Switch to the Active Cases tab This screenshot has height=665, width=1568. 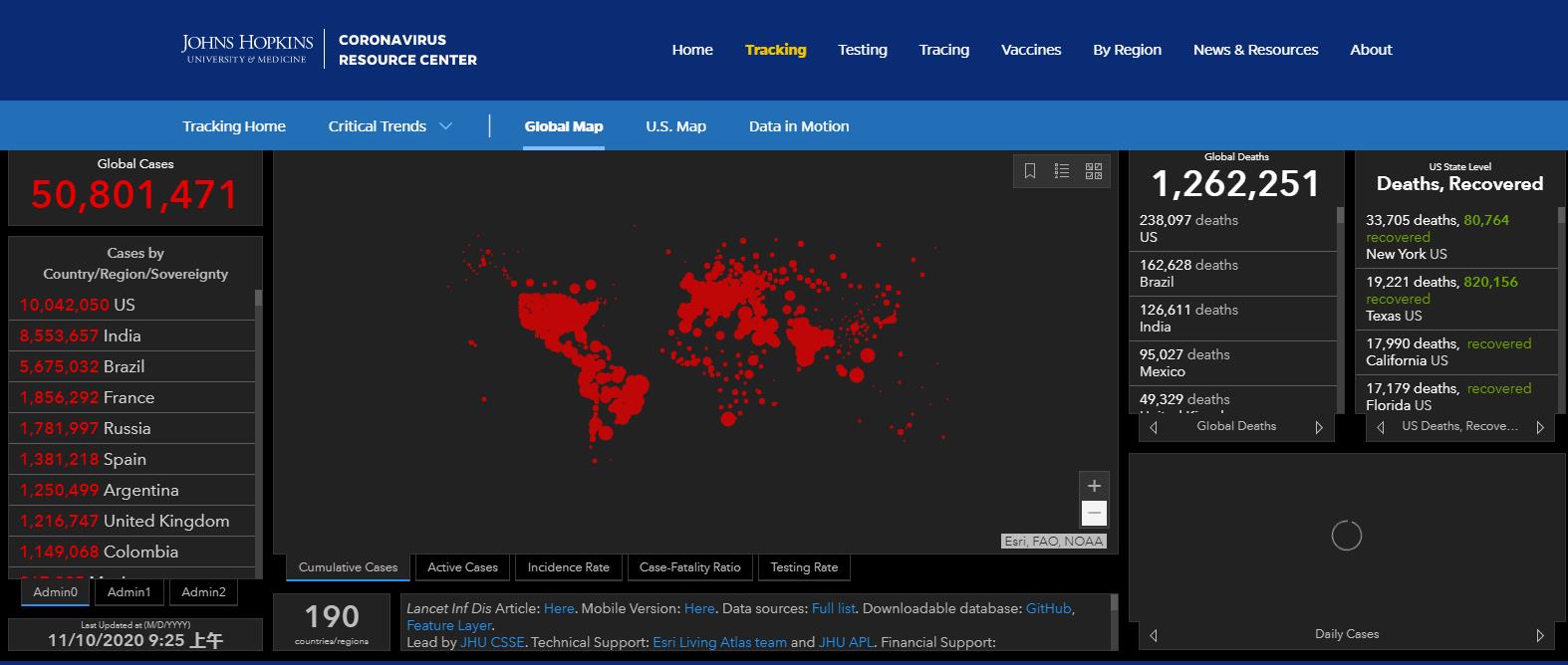[x=462, y=567]
